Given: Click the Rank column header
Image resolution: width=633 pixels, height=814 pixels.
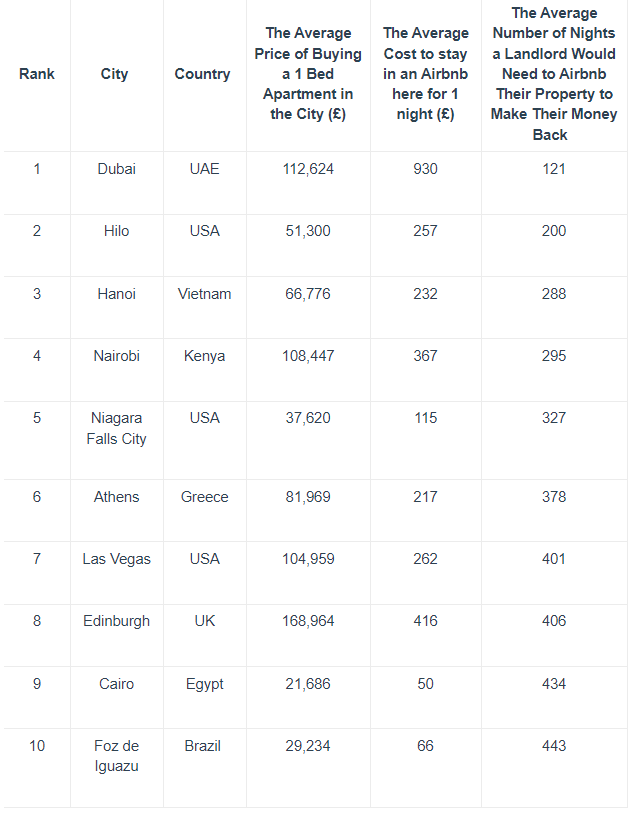Looking at the screenshot, I should pyautogui.click(x=37, y=74).
